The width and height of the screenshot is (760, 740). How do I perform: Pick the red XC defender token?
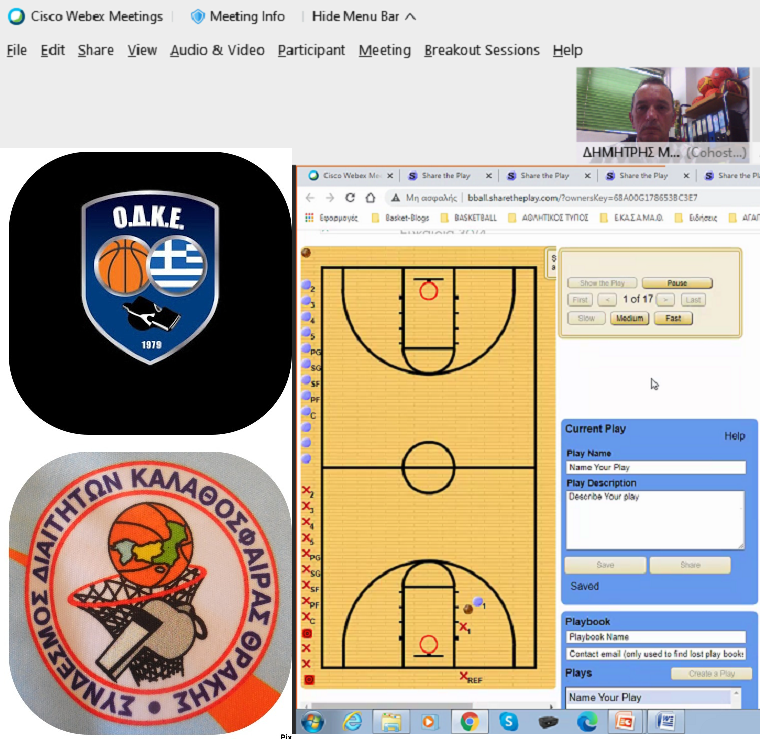click(306, 616)
